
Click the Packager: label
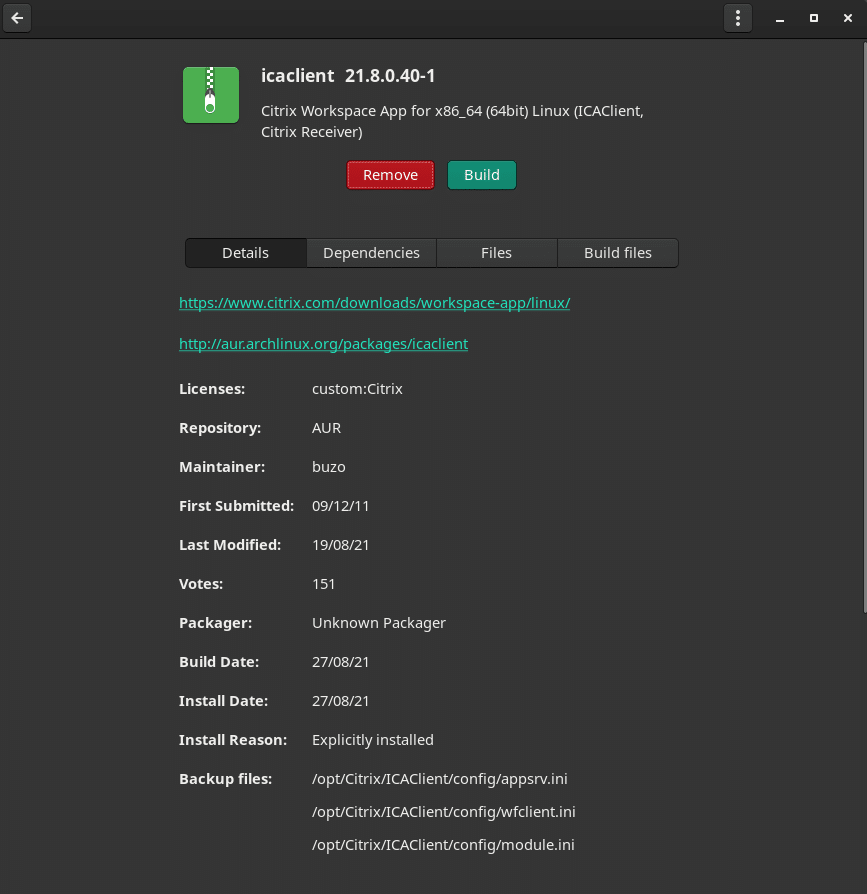click(x=215, y=623)
